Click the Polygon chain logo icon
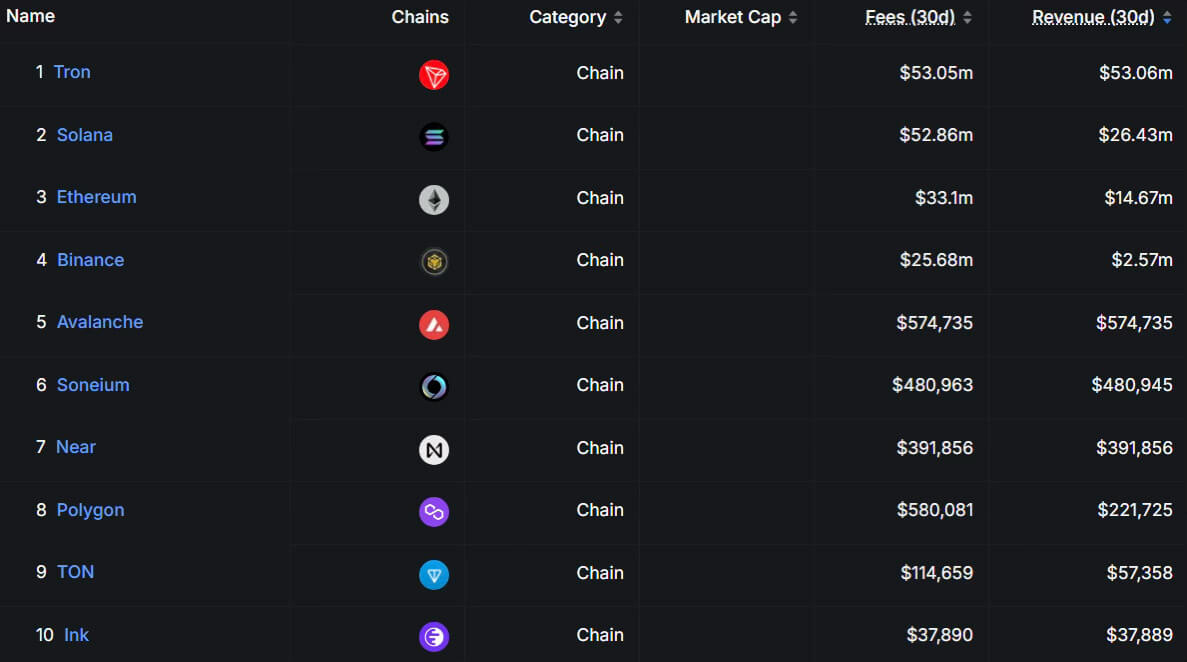 coord(434,512)
